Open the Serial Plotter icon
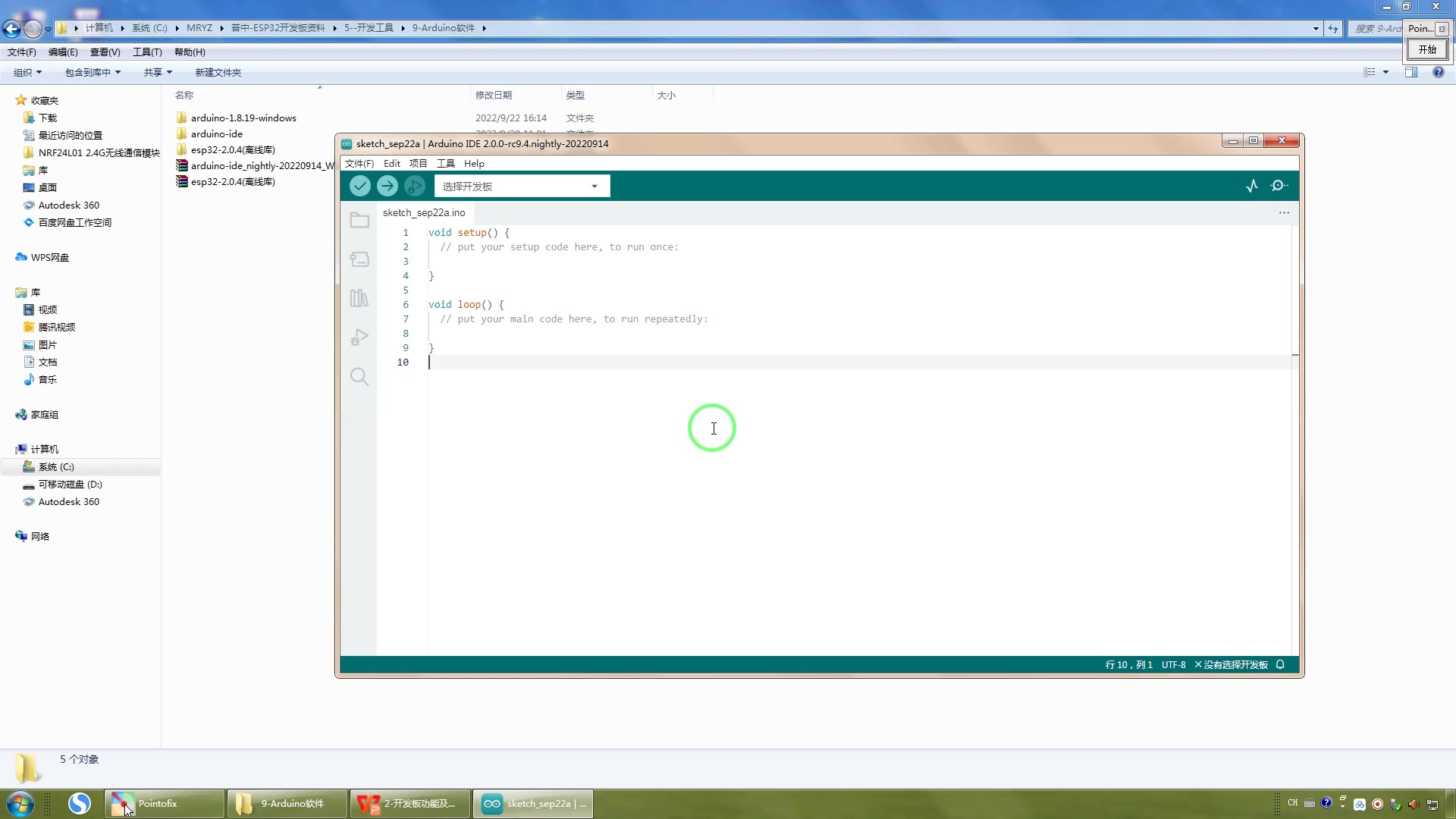 tap(1252, 186)
